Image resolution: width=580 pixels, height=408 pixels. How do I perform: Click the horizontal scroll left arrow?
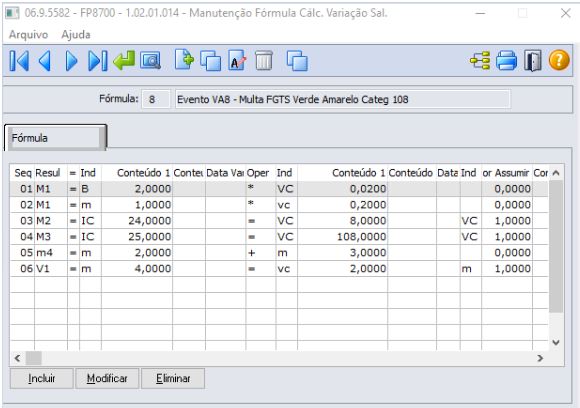[17, 358]
